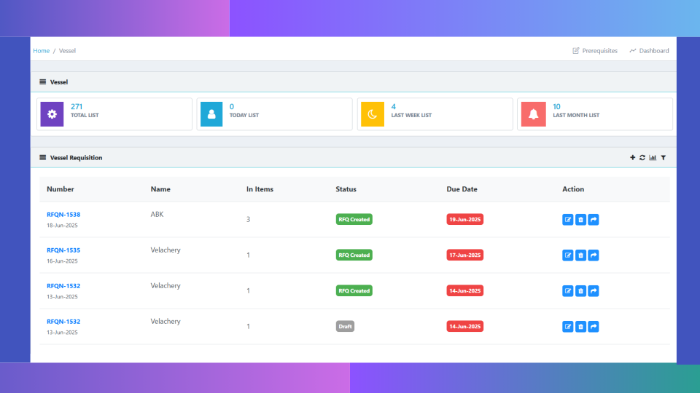Open the chart view icon
Viewport: 700px width, 393px height.
[653, 157]
